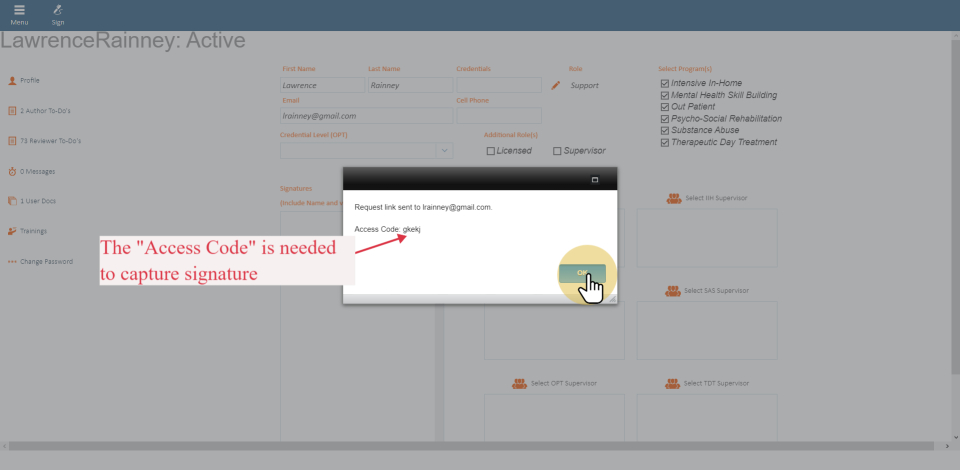The image size is (960, 470).
Task: Uncheck the Substance Abuse program checkbox
Action: pos(664,130)
